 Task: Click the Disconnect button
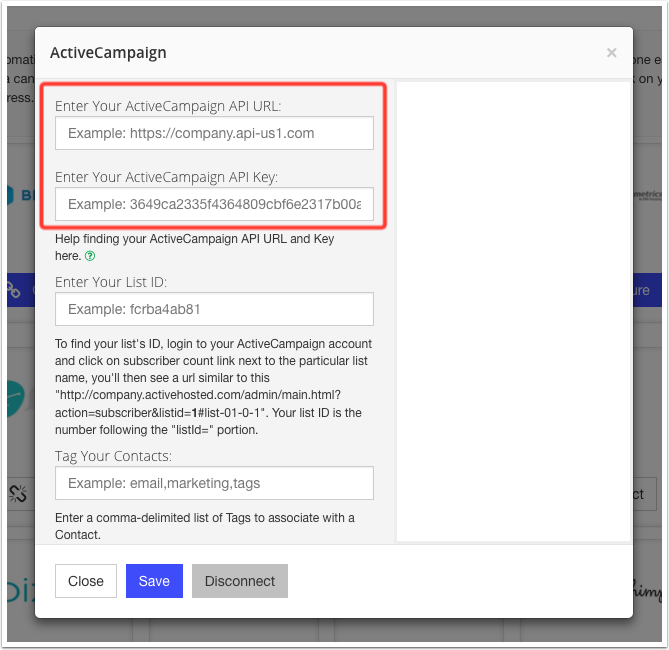(x=240, y=581)
